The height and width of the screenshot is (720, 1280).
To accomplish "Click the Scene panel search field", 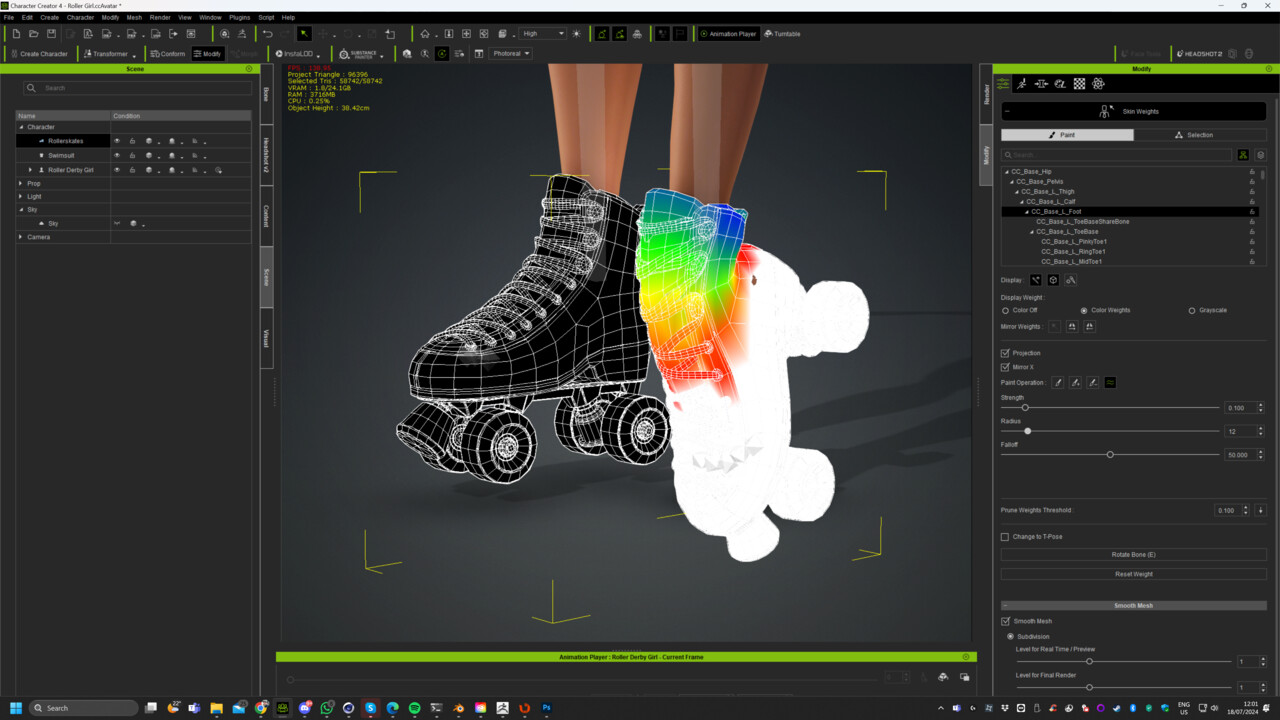I will (137, 88).
